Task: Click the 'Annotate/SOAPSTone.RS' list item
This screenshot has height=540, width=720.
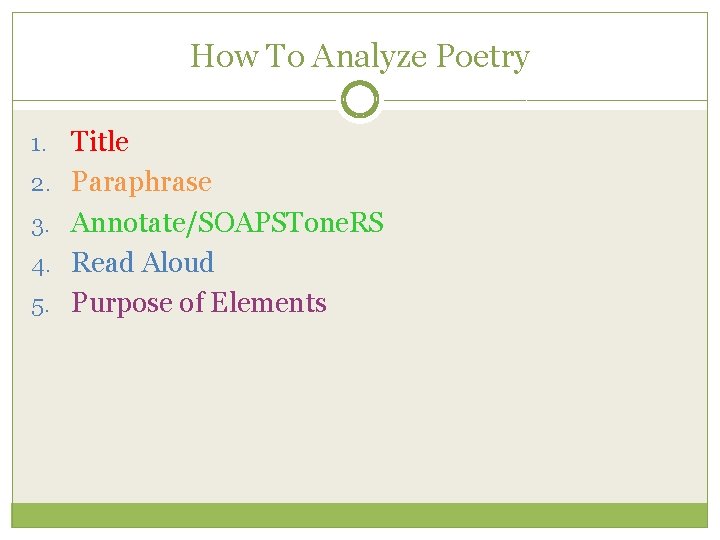Action: click(x=227, y=222)
